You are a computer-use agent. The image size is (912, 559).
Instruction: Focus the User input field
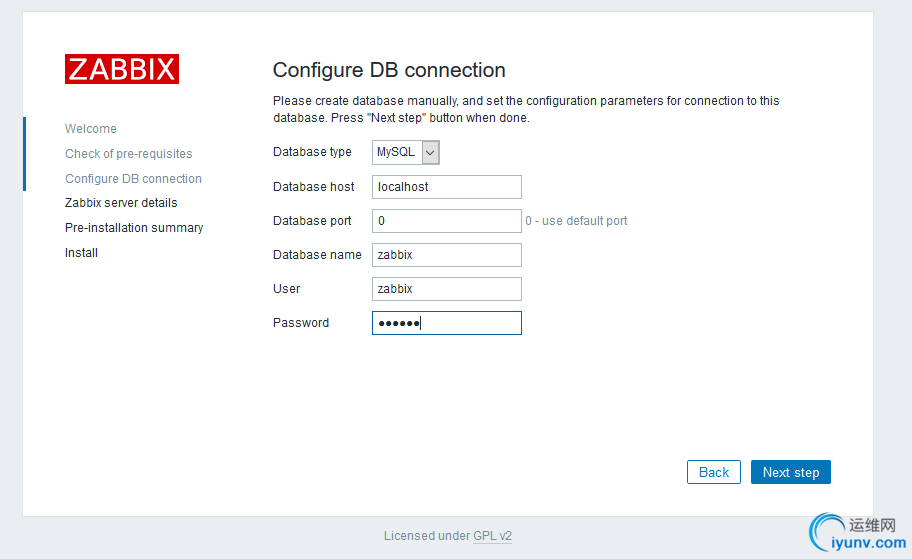tap(447, 289)
